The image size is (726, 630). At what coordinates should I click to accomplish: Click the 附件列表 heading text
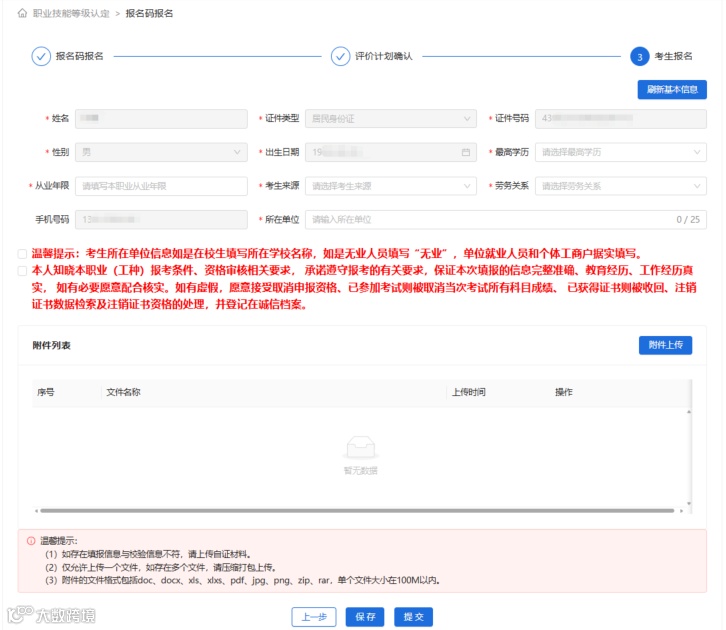coord(51,345)
